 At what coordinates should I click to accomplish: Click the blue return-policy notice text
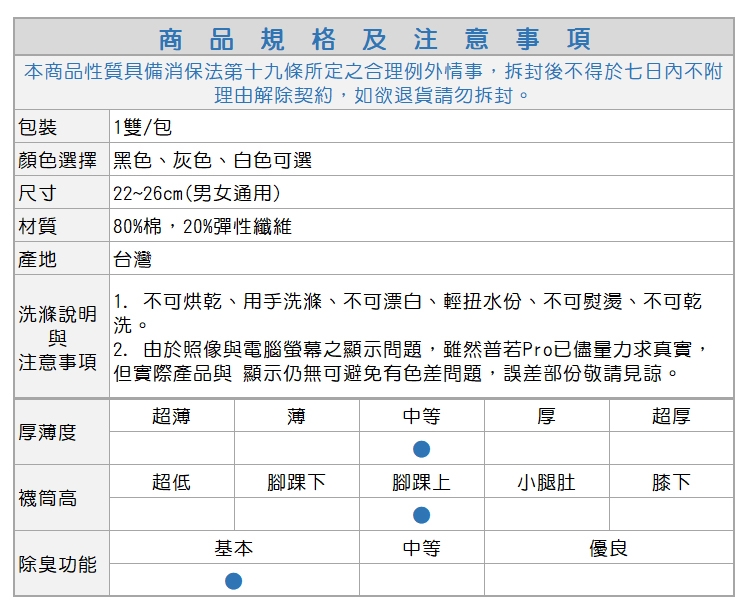tap(375, 84)
